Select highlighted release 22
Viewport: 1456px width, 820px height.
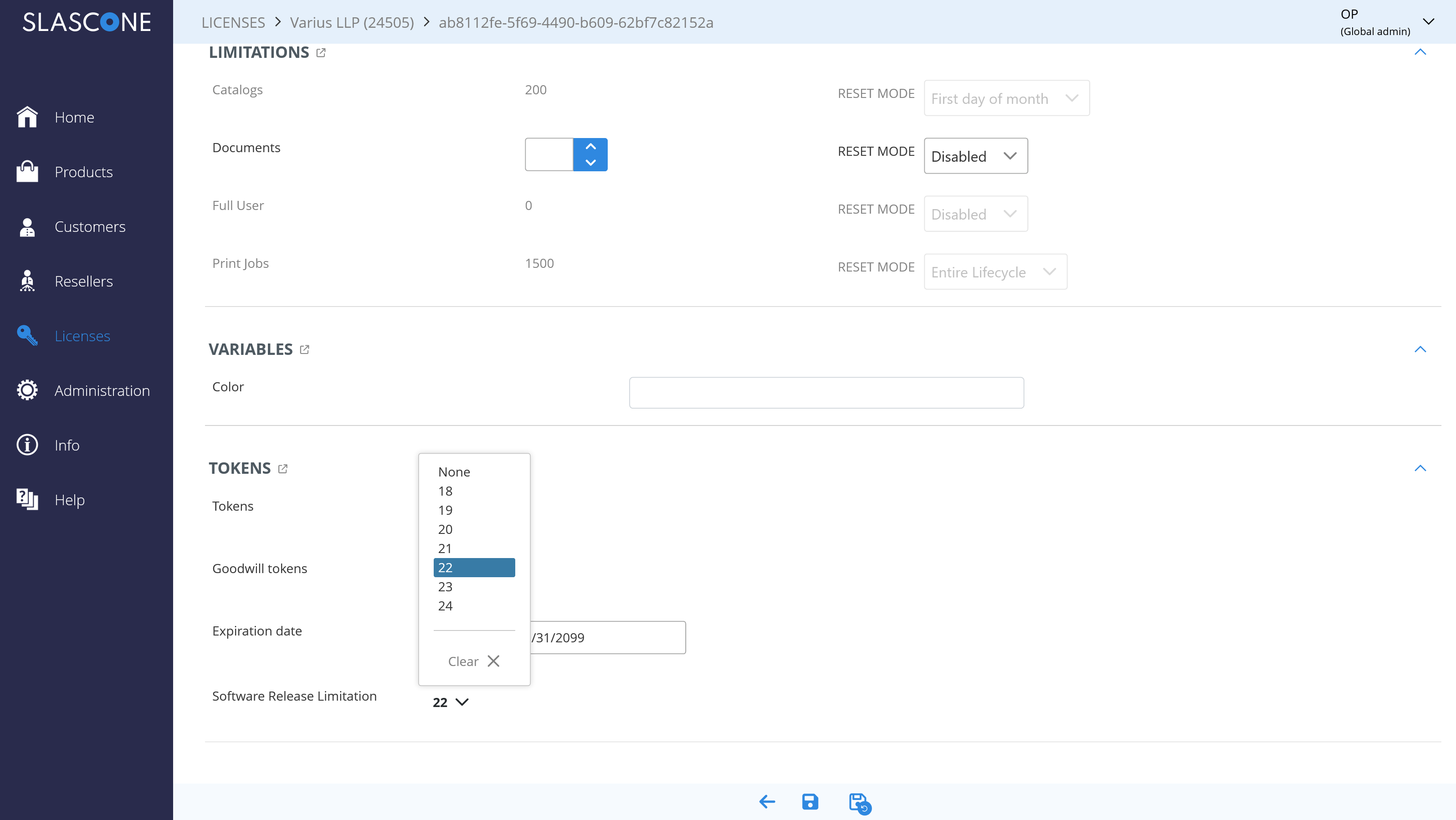[474, 567]
